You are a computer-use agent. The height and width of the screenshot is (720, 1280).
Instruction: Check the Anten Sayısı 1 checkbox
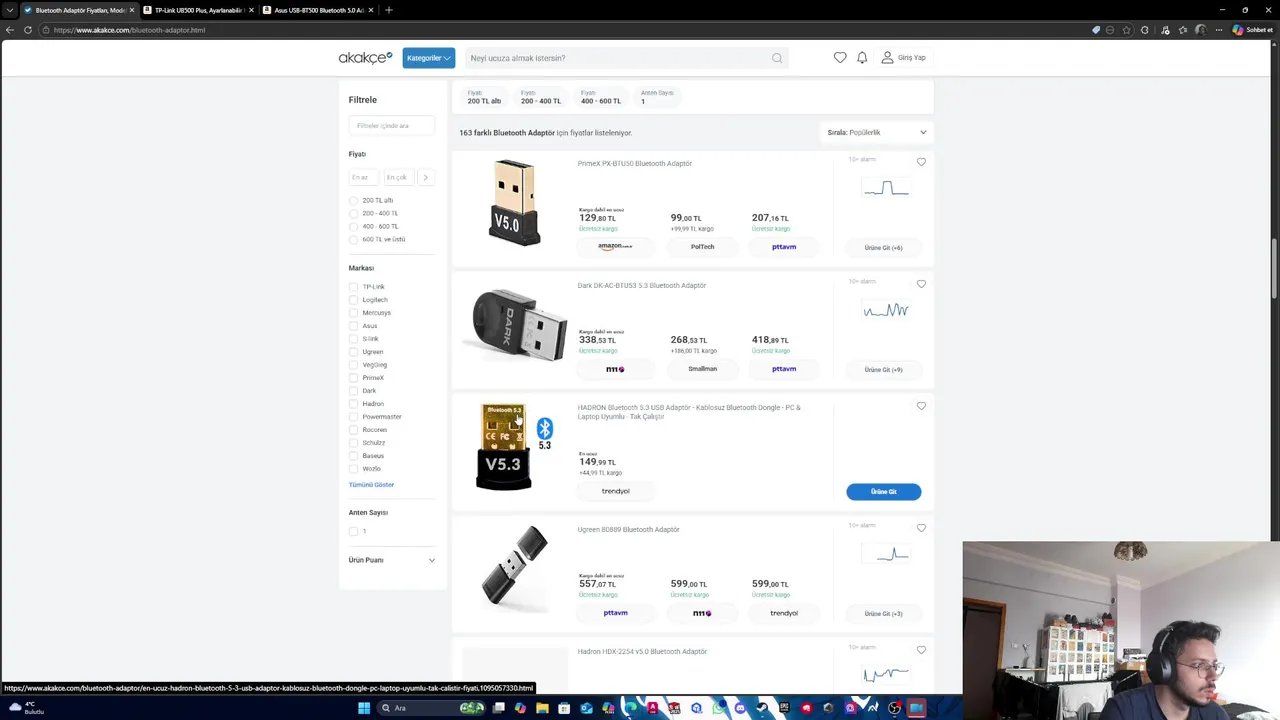(x=353, y=531)
